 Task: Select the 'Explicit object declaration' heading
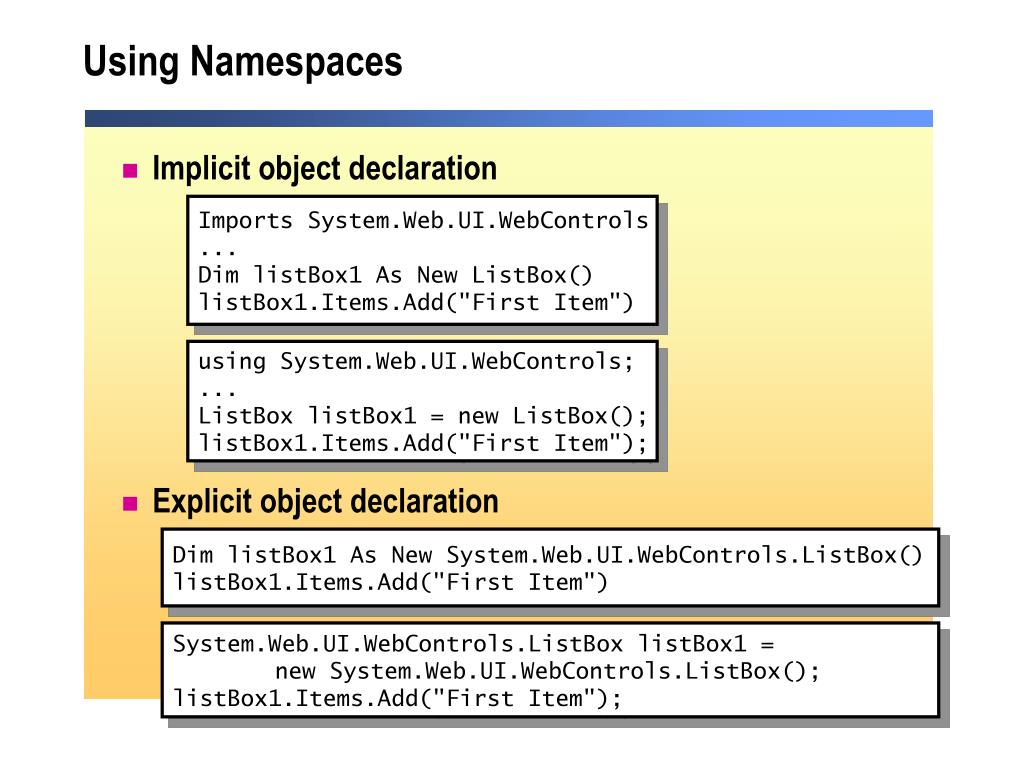(325, 502)
